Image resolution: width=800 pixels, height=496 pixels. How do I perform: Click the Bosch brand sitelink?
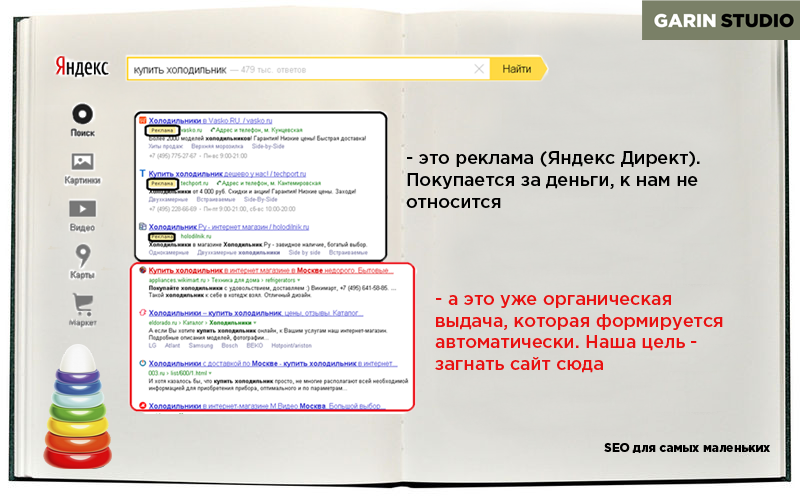pyautogui.click(x=230, y=345)
